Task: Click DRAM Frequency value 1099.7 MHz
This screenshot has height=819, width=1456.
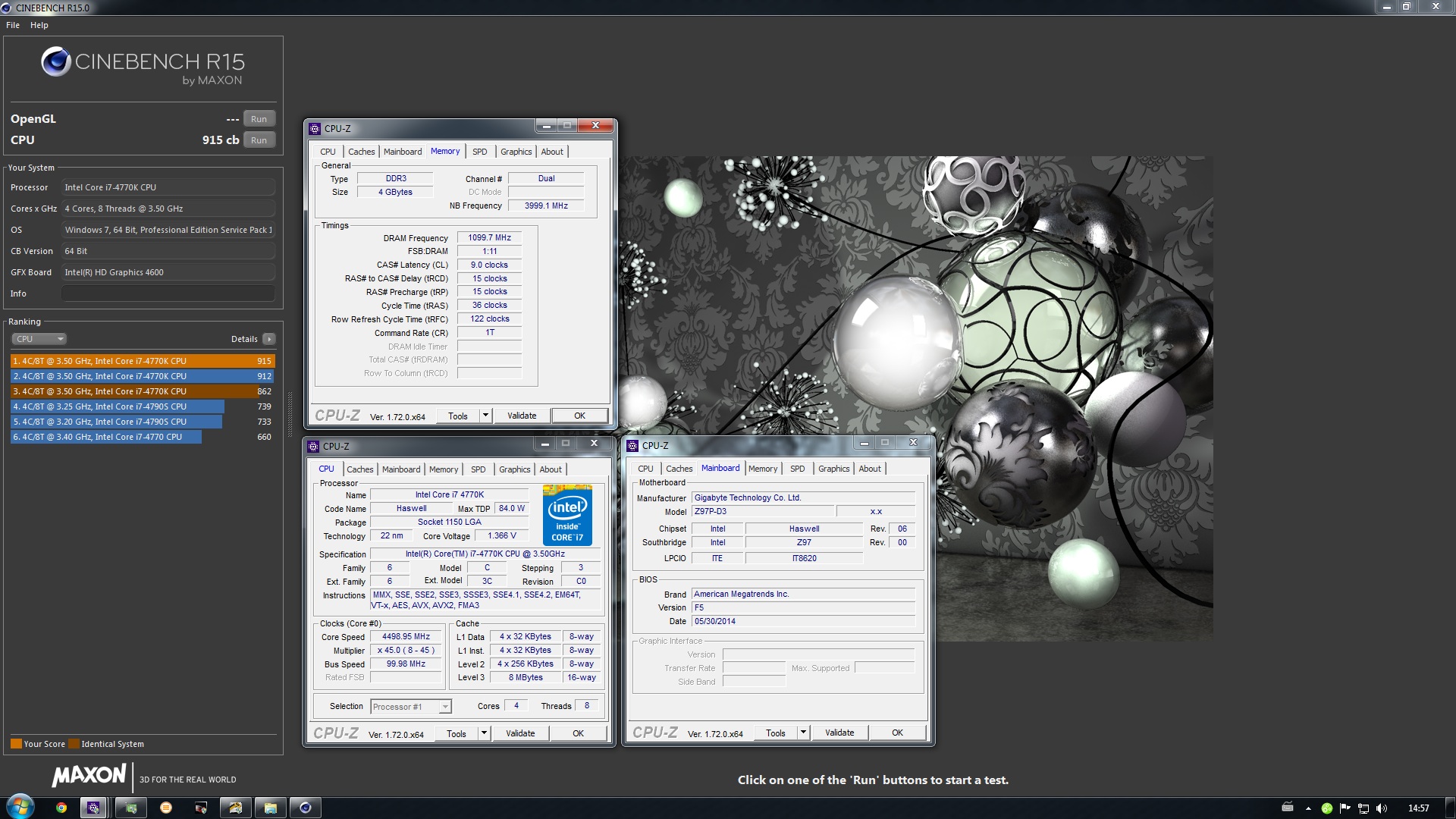Action: pos(489,238)
